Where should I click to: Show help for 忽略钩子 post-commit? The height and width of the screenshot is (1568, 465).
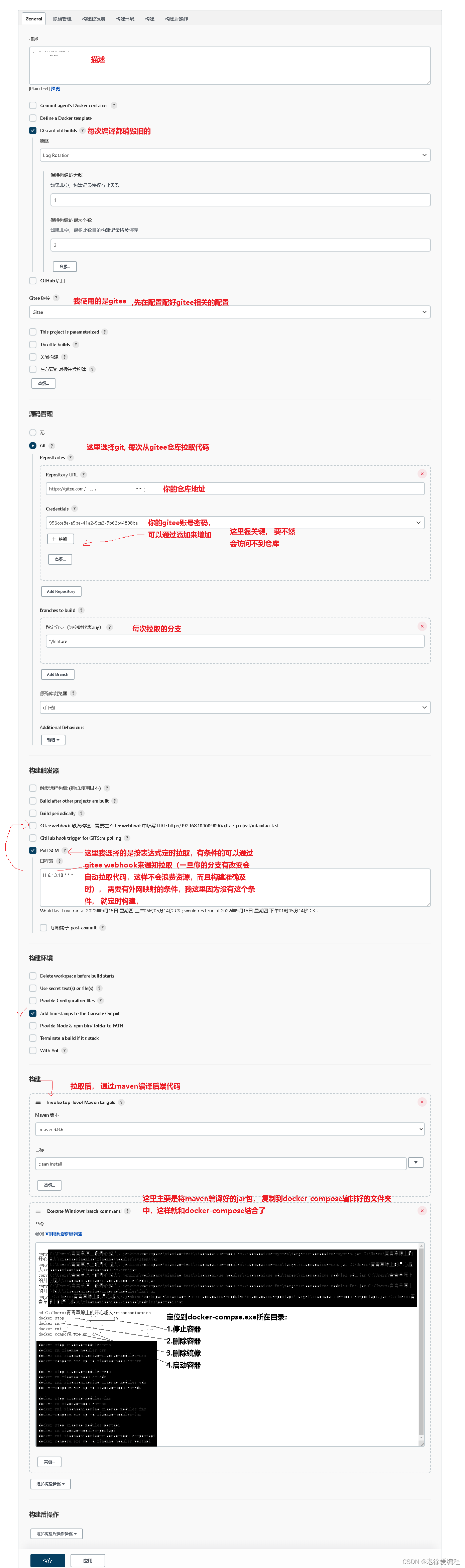102,928
